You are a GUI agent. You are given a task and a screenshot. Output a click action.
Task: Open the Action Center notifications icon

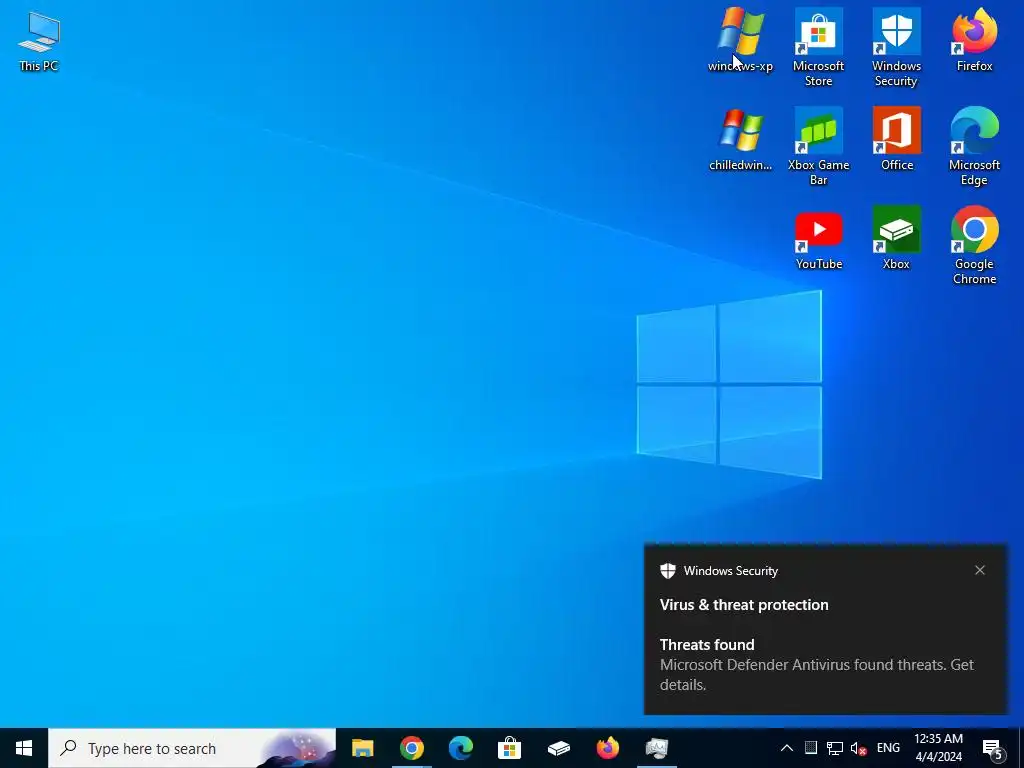(x=993, y=748)
